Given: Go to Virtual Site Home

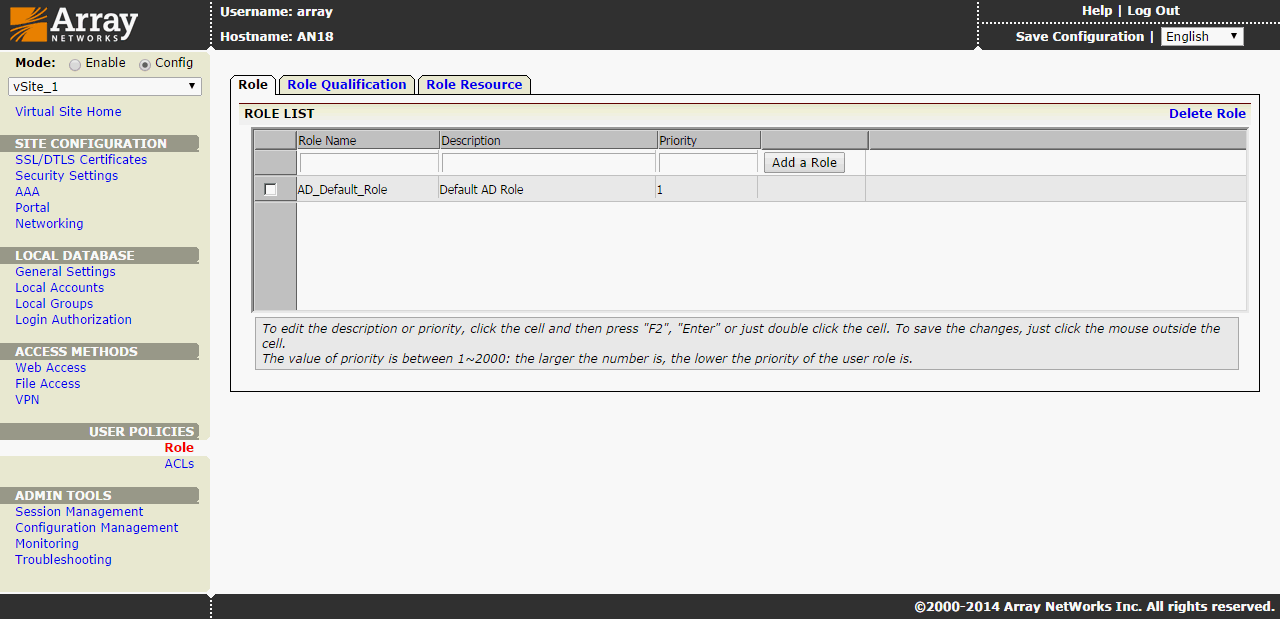Looking at the screenshot, I should point(68,112).
